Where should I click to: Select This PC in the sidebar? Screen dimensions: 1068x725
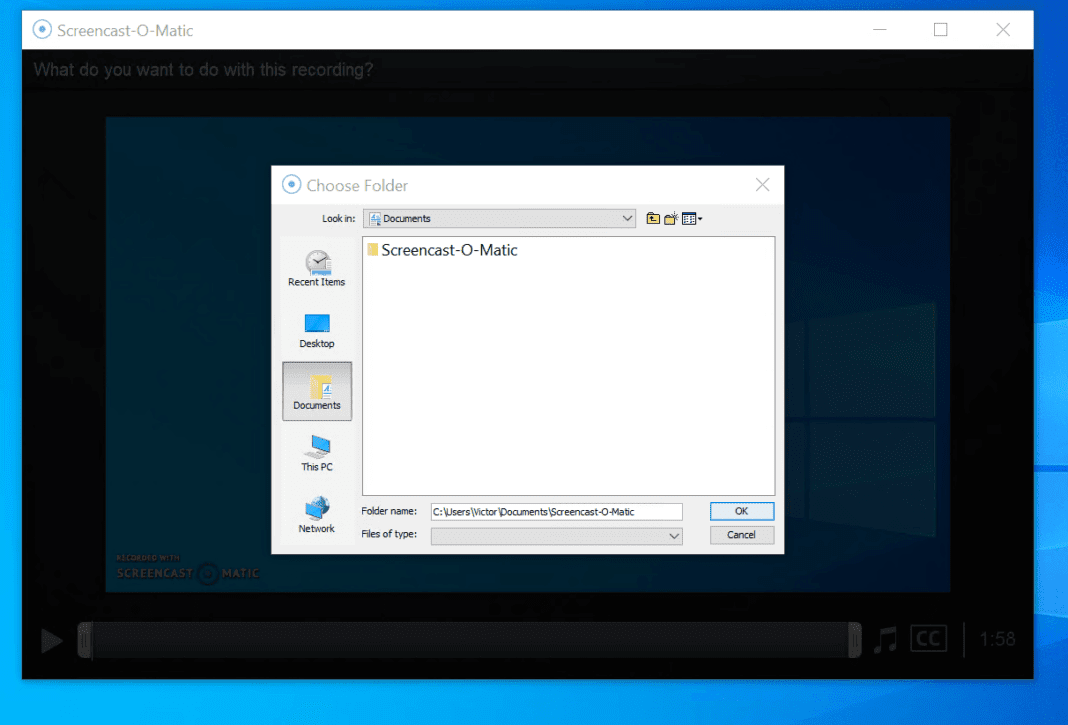317,453
